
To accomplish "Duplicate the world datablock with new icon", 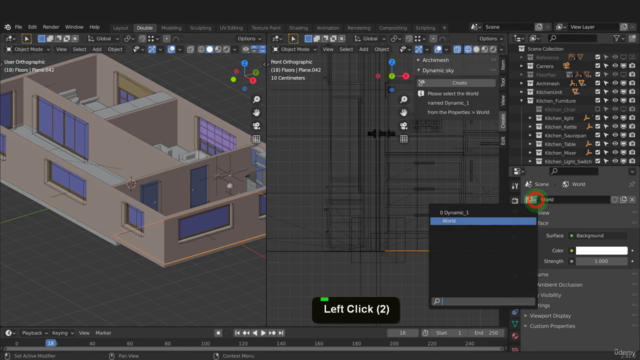I will [x=623, y=200].
